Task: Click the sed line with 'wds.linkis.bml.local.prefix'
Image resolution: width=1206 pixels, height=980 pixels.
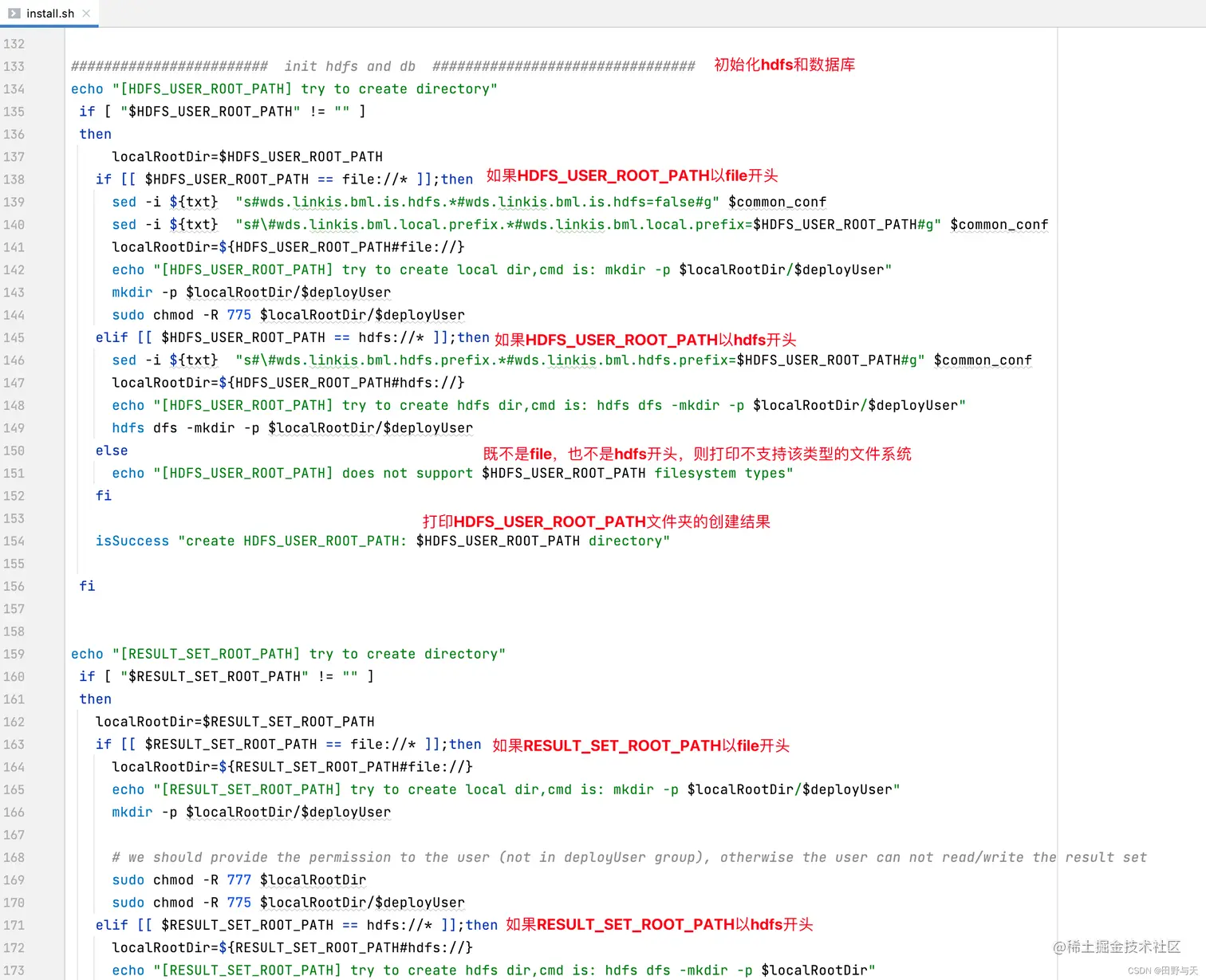Action: (580, 224)
